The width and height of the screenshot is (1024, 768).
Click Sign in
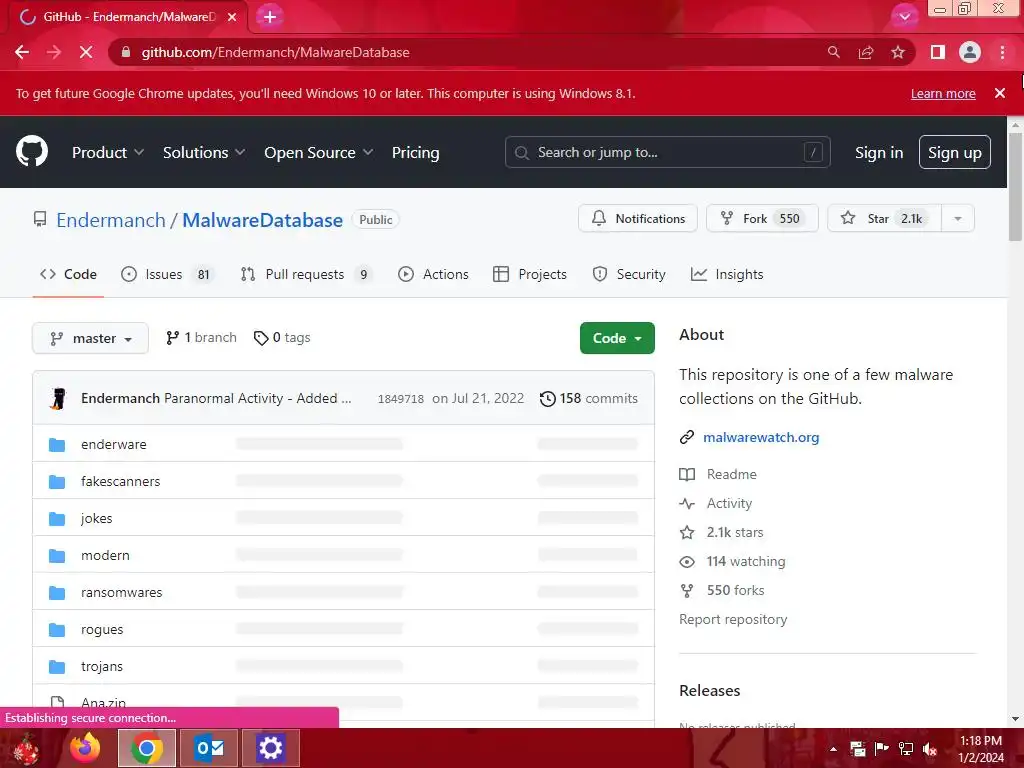[x=878, y=152]
